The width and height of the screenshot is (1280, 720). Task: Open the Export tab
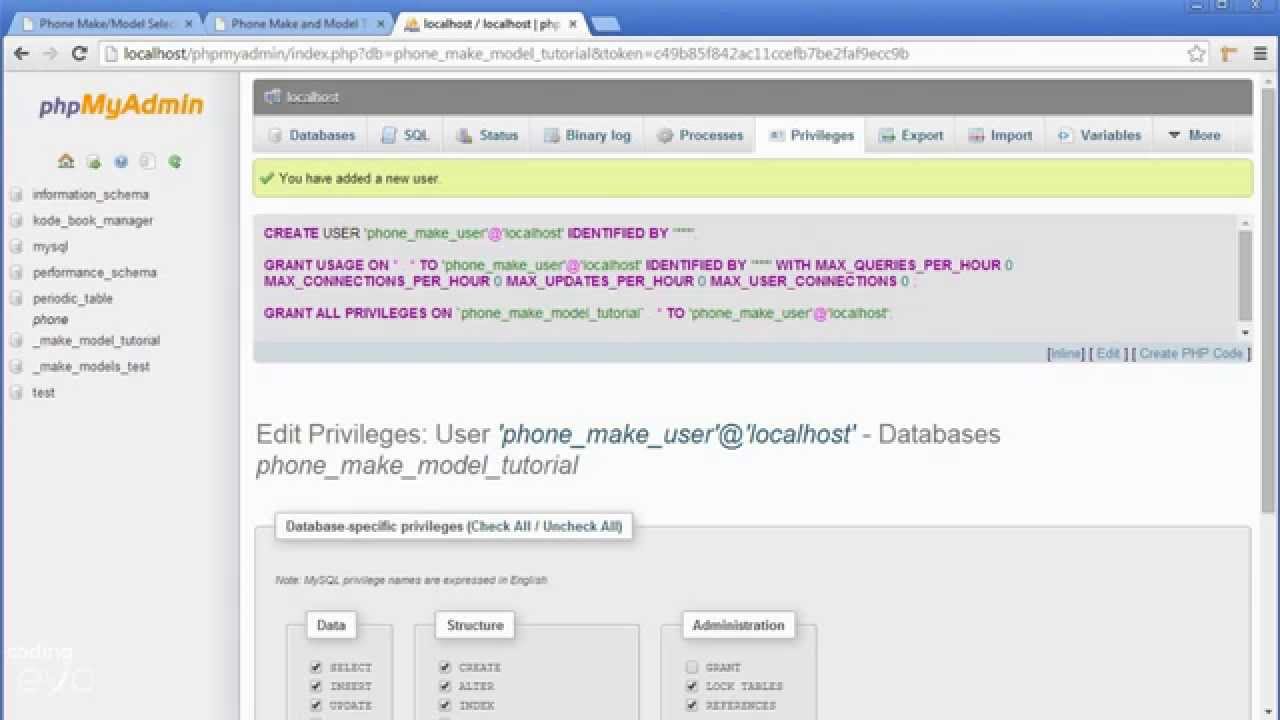coord(911,135)
